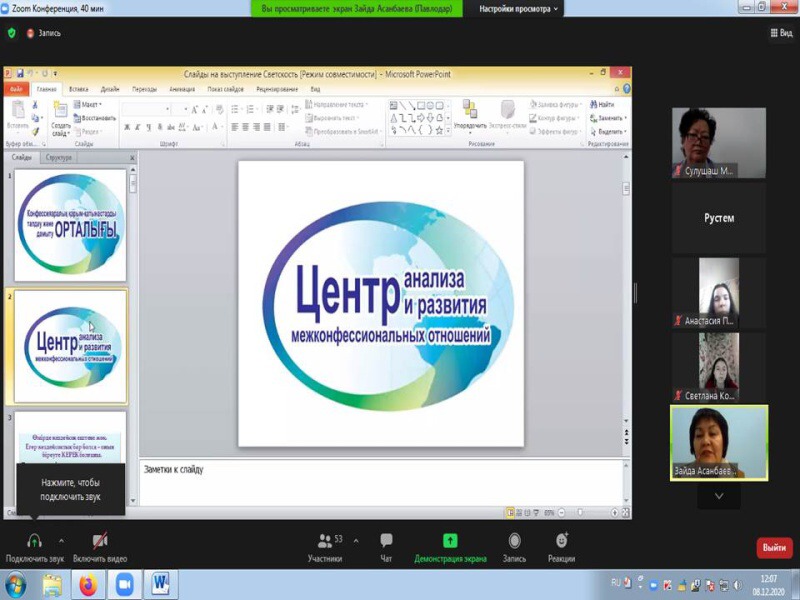Click in the Заметки к слайду notes field

pyautogui.click(x=381, y=482)
